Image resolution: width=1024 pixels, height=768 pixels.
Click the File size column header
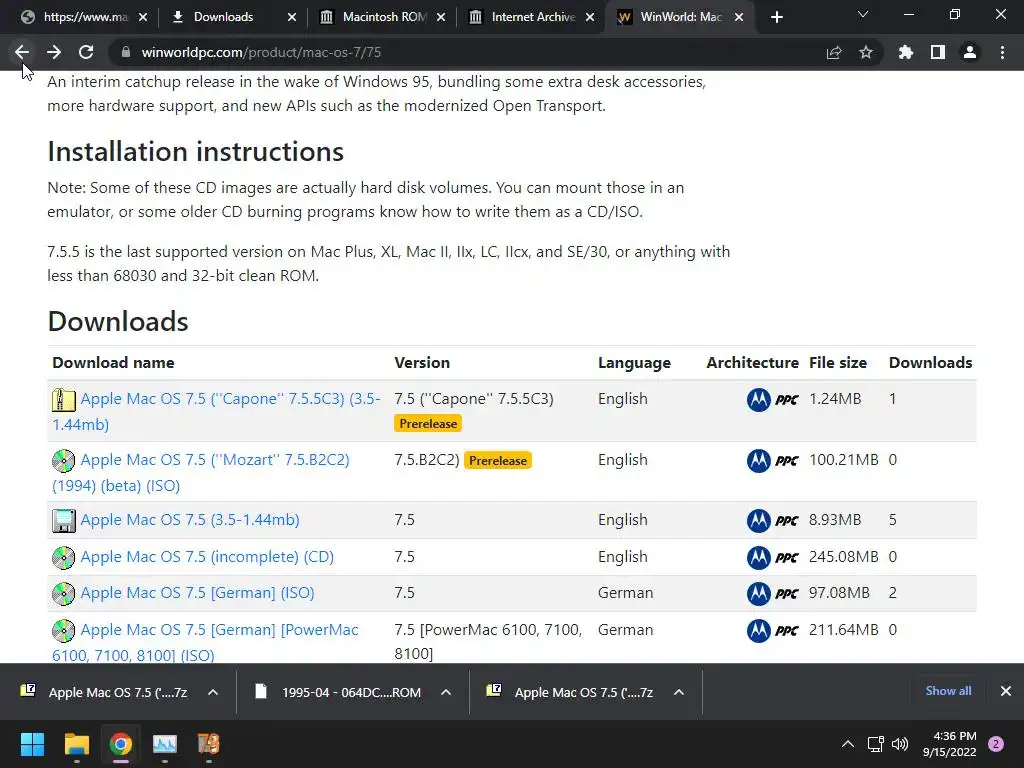coord(838,362)
